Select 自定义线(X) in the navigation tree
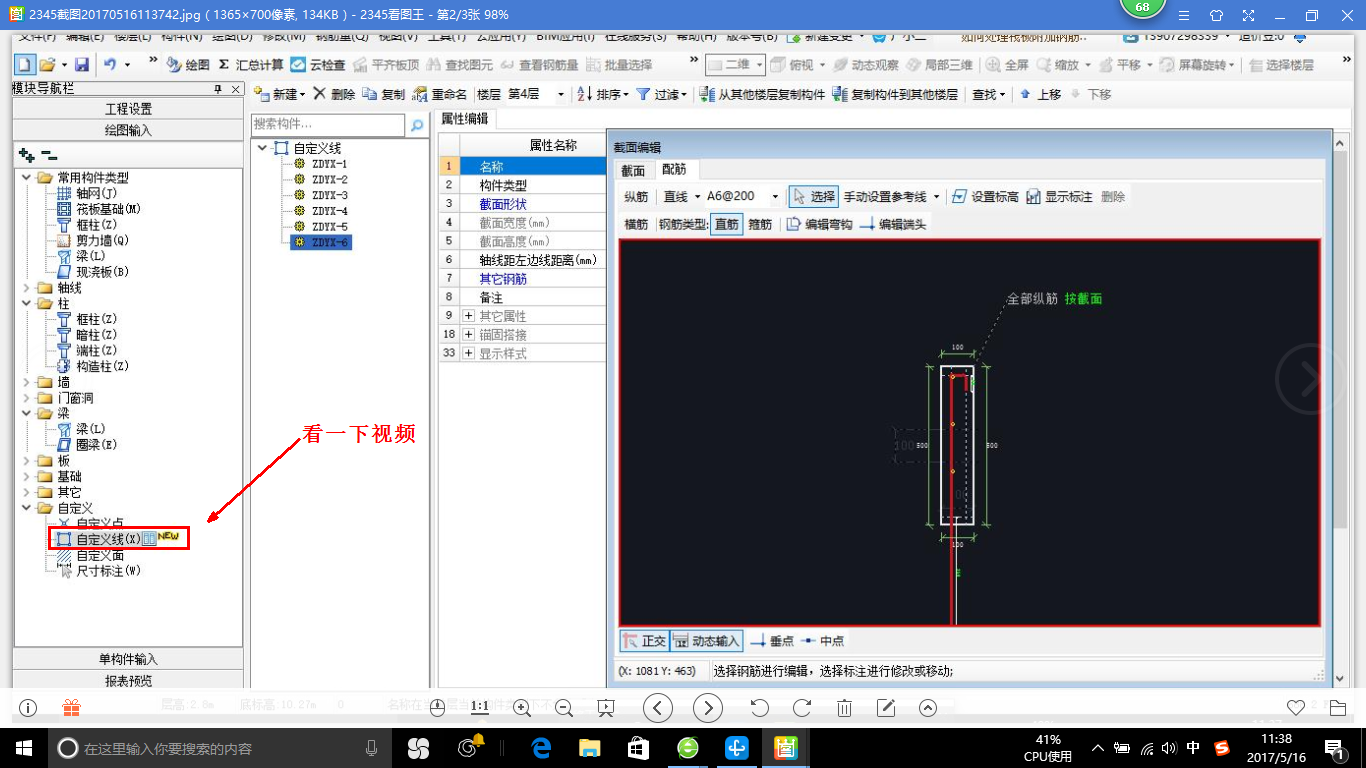The height and width of the screenshot is (768, 1366). coord(109,539)
